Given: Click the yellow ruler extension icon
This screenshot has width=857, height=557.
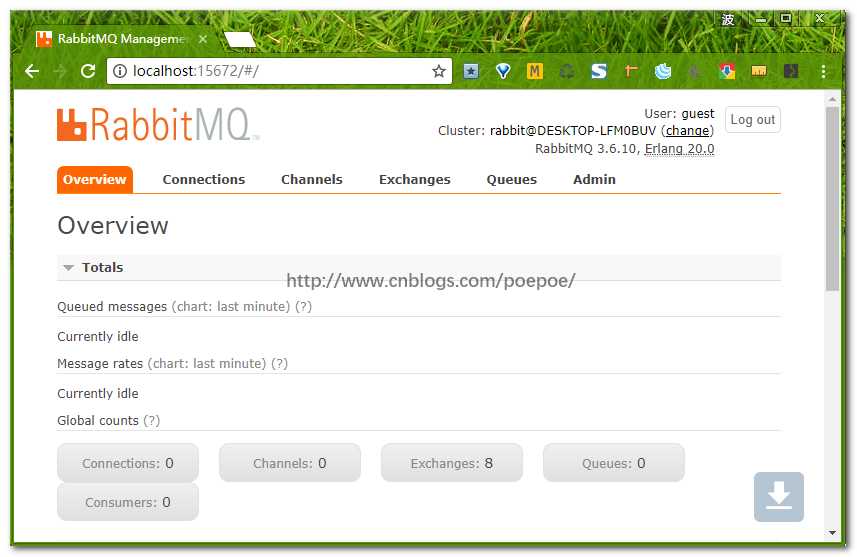Looking at the screenshot, I should coord(759,71).
